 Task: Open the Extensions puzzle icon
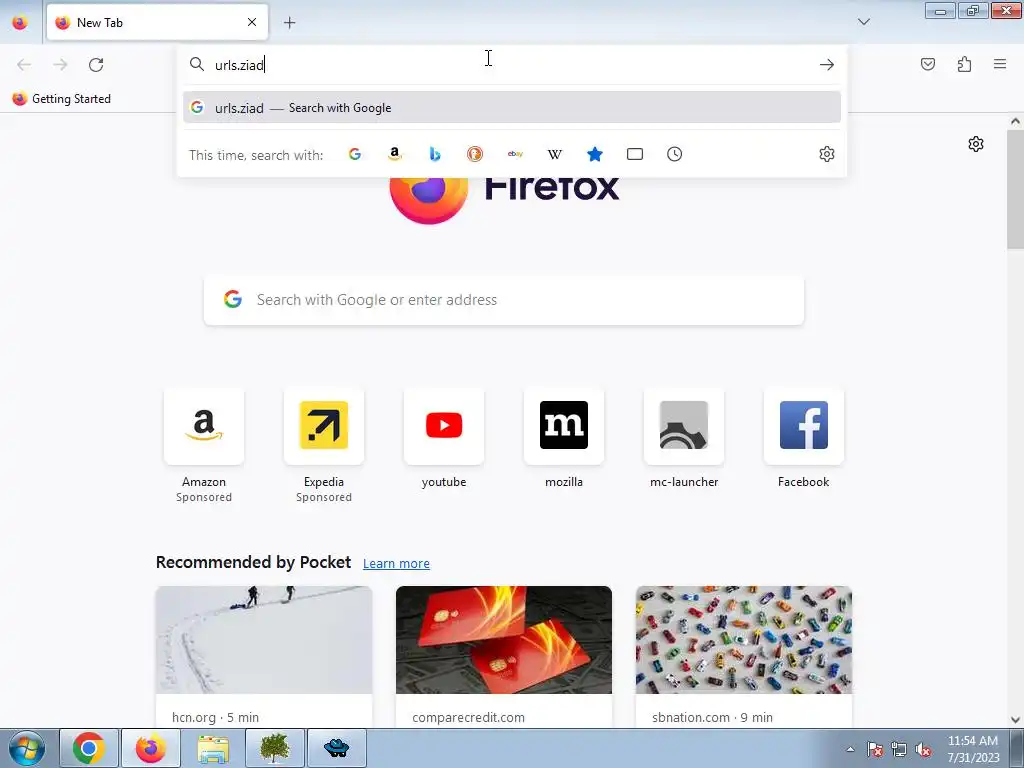coord(965,64)
